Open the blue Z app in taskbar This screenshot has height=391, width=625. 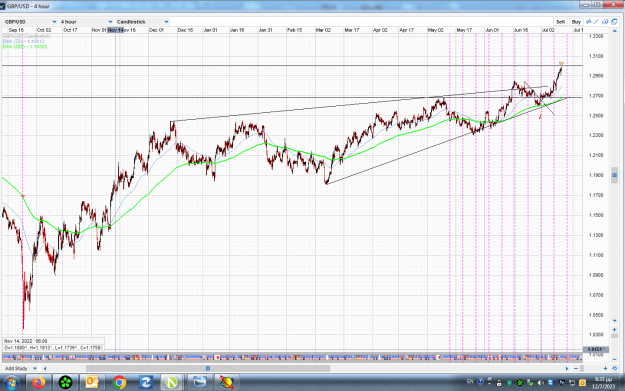tap(145, 383)
